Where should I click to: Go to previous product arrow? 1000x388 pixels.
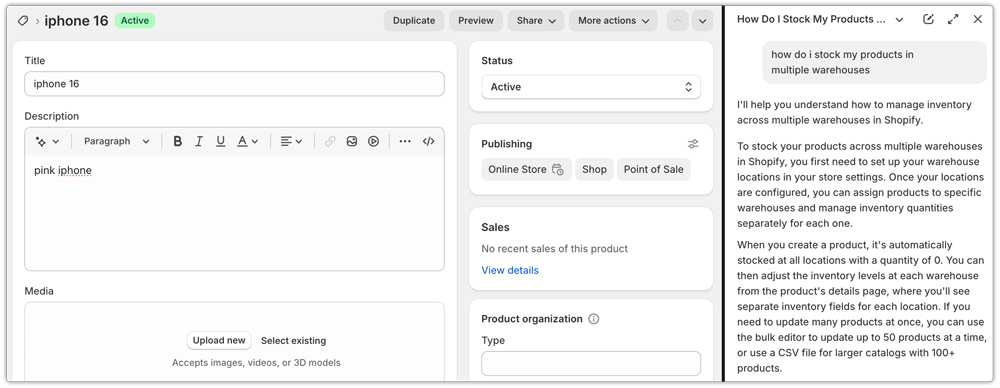coord(677,20)
